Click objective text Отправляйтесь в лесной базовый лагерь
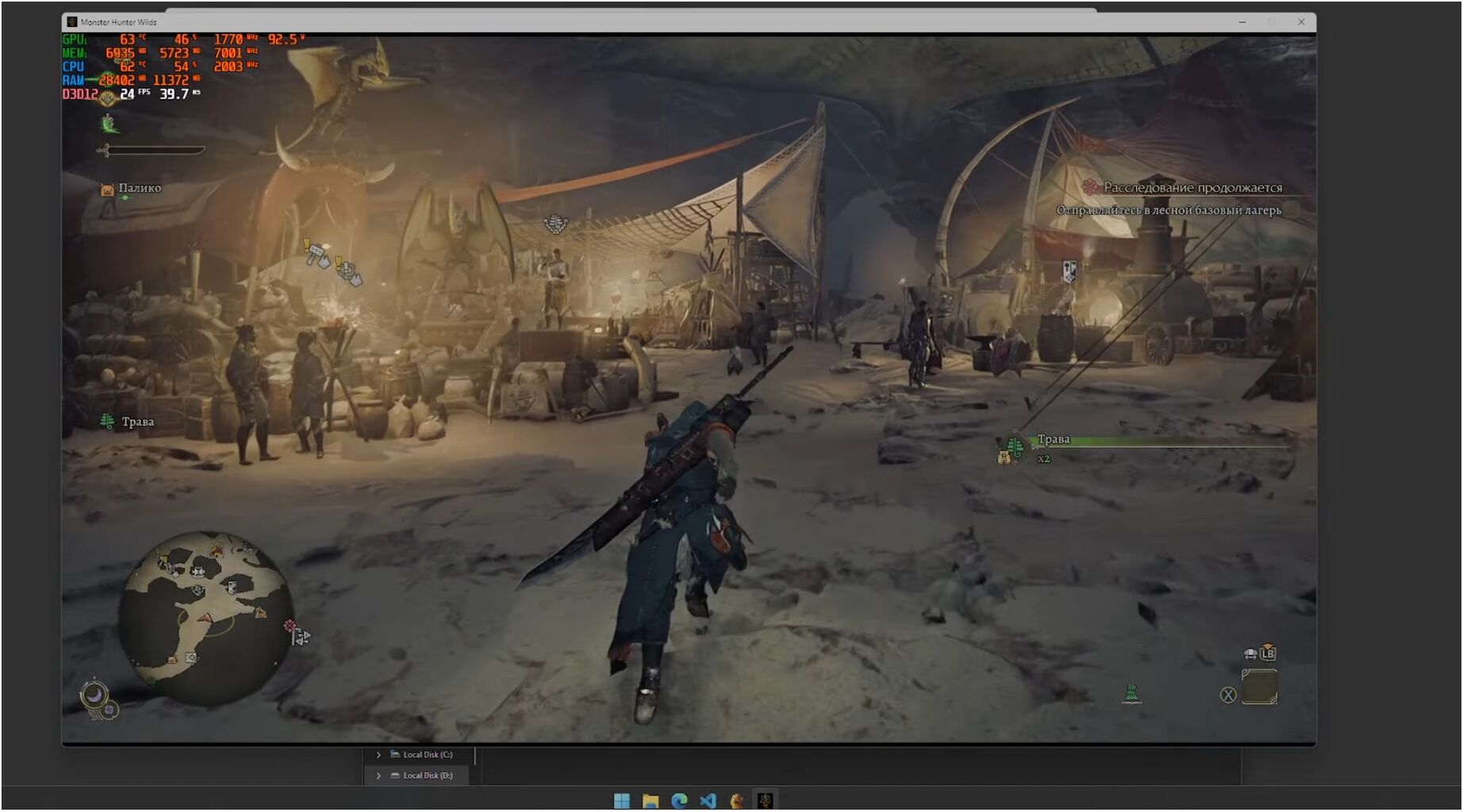This screenshot has height=812, width=1463. click(1169, 210)
